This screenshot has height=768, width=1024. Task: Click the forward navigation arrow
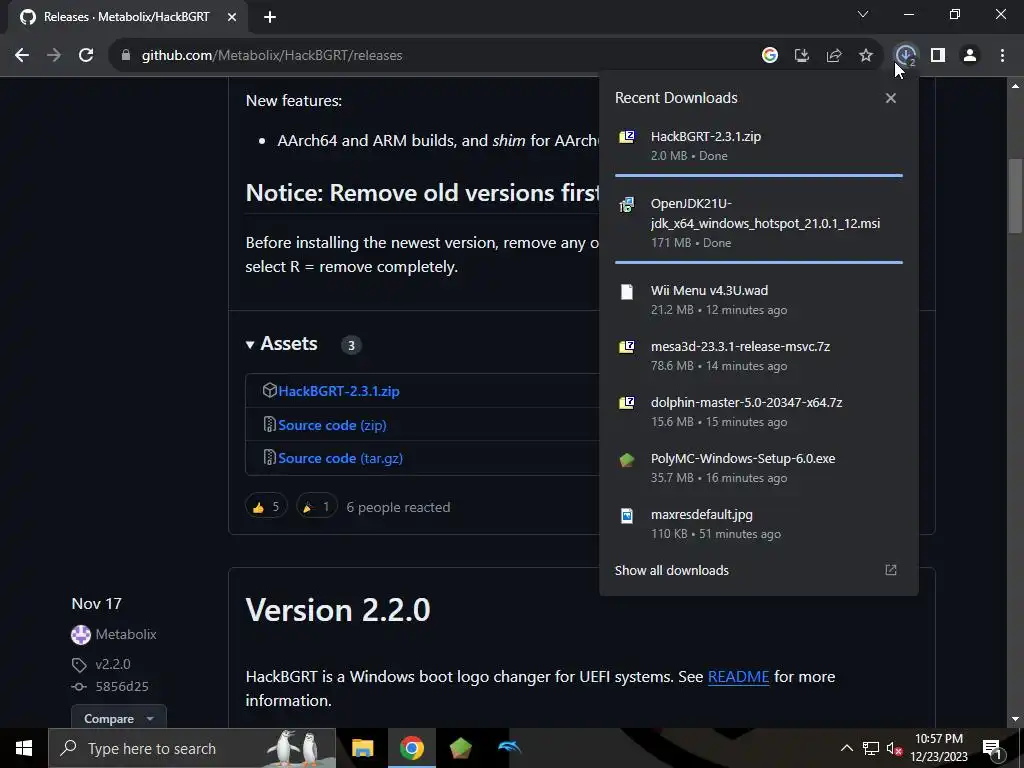pyautogui.click(x=54, y=56)
